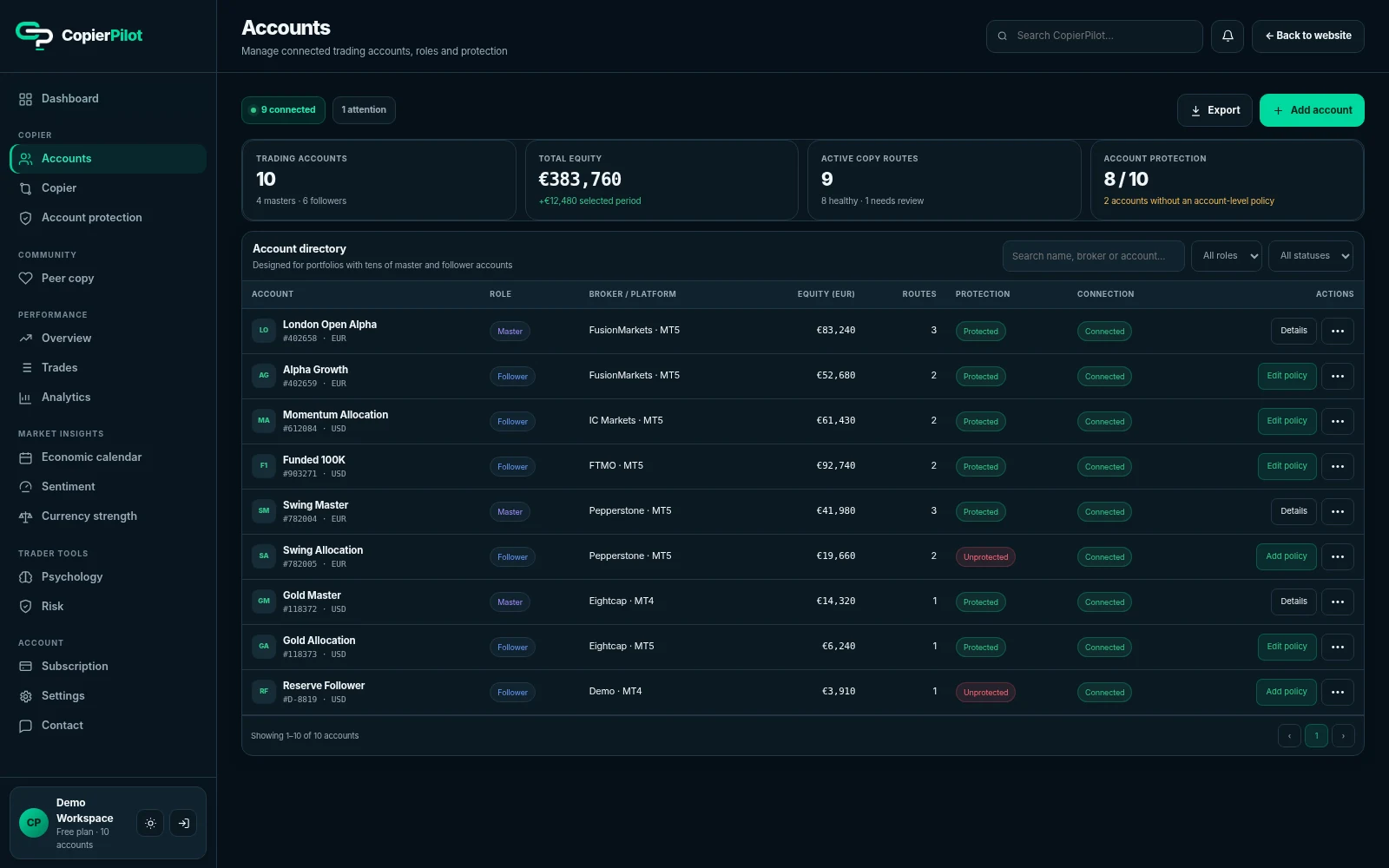This screenshot has width=1389, height=868.
Task: Click the GM avatar of Gold Master
Action: 264,601
